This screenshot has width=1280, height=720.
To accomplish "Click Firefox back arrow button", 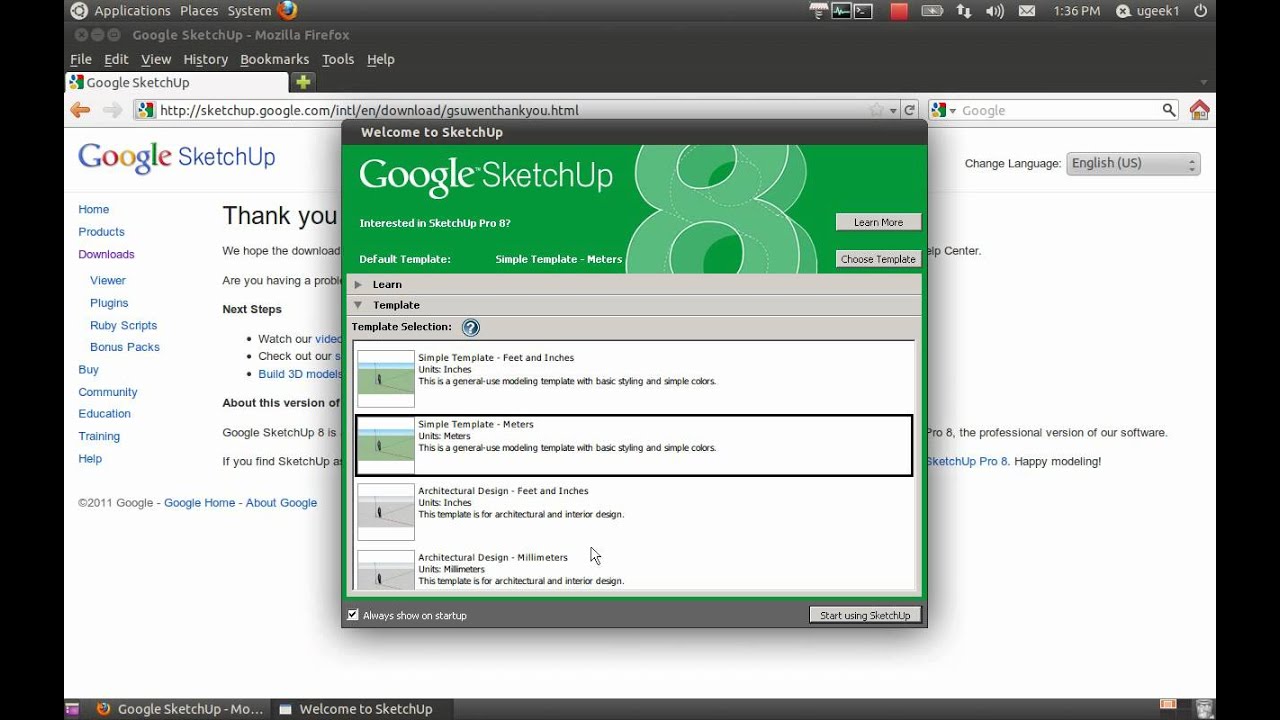I will [81, 110].
